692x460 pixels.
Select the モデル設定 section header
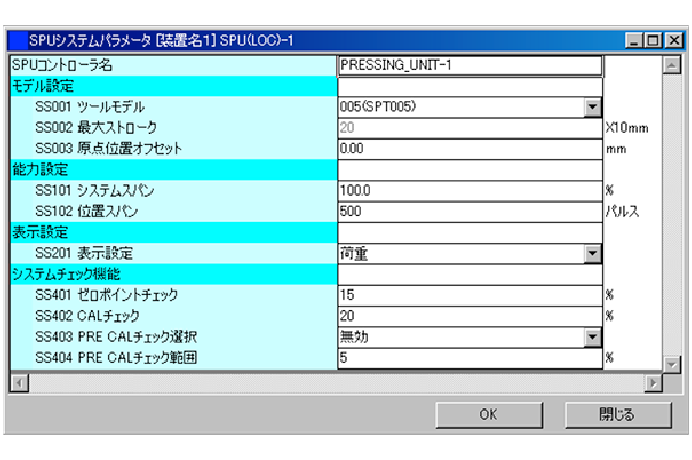click(x=174, y=86)
